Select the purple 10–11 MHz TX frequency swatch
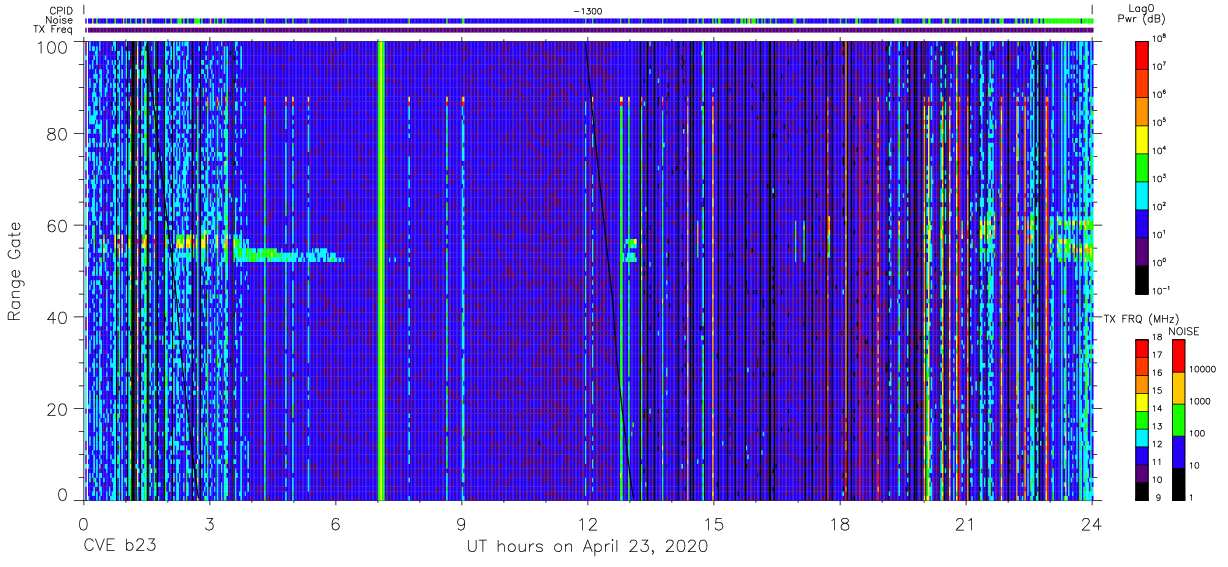This screenshot has height=567, width=1228. 1142,472
